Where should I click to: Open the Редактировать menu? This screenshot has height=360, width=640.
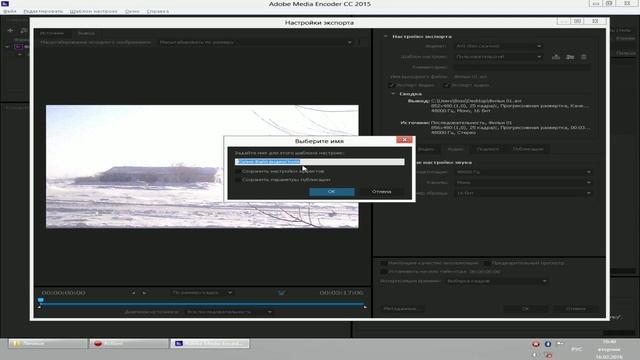click(x=43, y=11)
